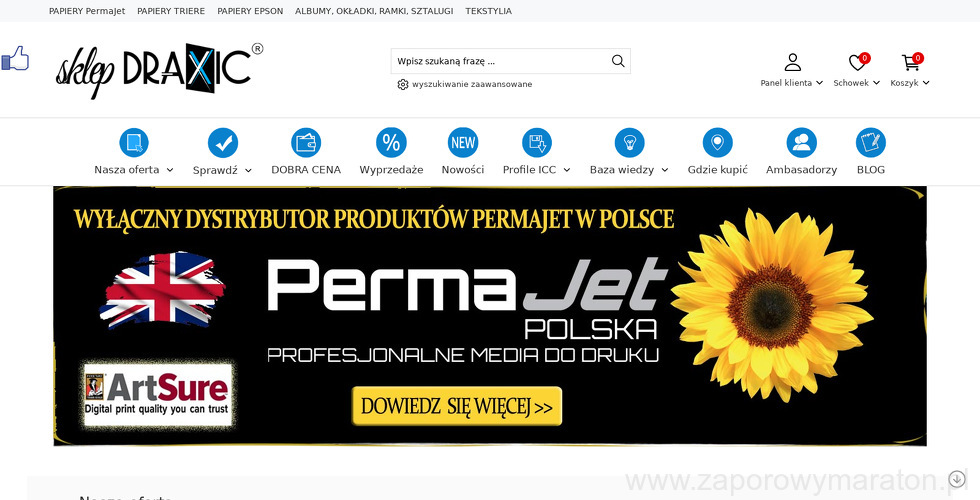Open the Gdzie kupić map pin icon
Image resolution: width=980 pixels, height=500 pixels.
(718, 142)
